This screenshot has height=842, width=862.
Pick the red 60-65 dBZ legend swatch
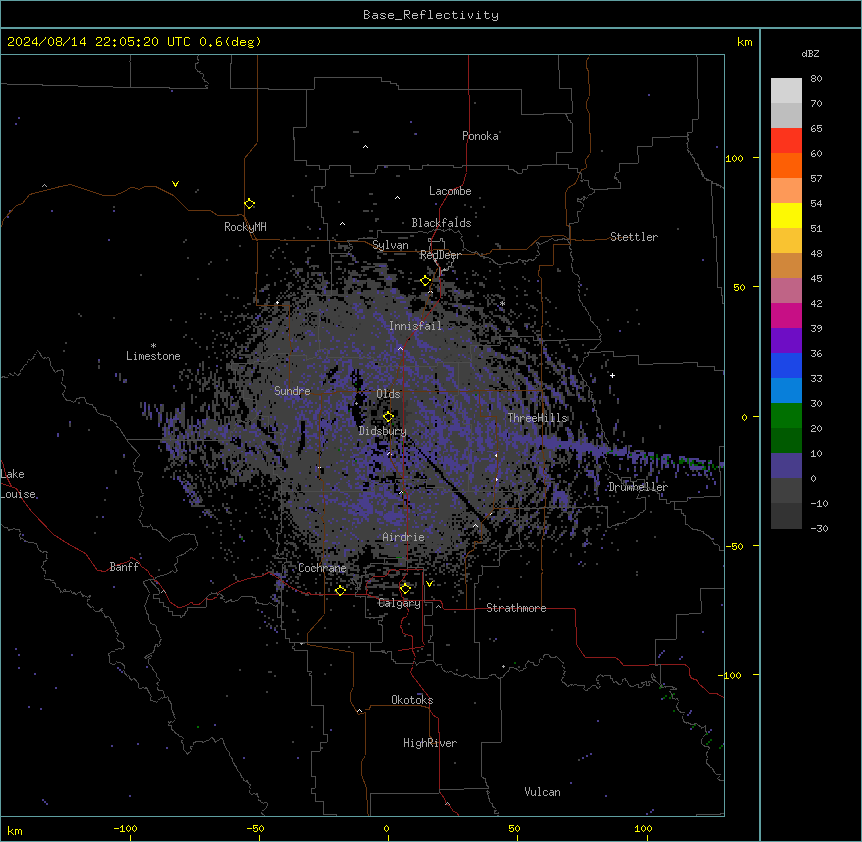point(786,140)
